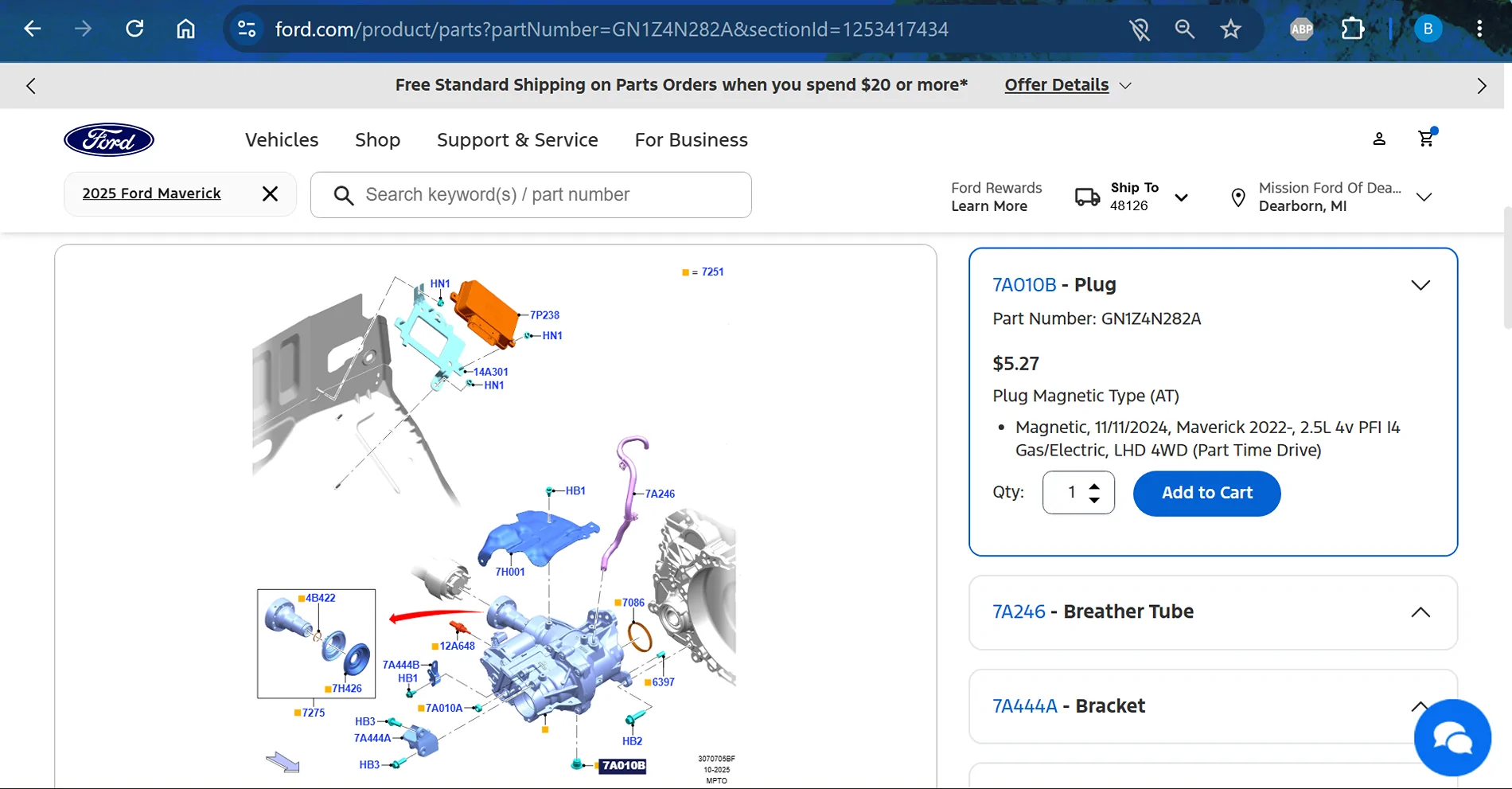Image resolution: width=1512 pixels, height=789 pixels.
Task: Go back to the previous browser page
Action: pyautogui.click(x=32, y=29)
